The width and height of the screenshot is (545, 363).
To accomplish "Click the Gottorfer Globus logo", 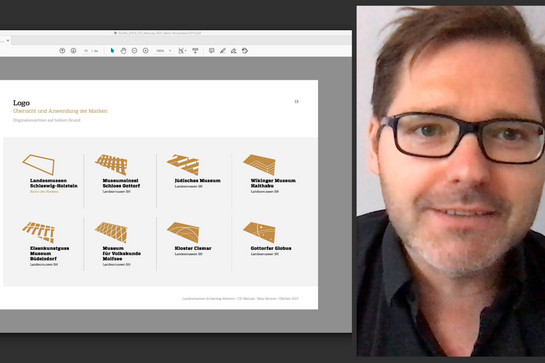I will pos(259,232).
